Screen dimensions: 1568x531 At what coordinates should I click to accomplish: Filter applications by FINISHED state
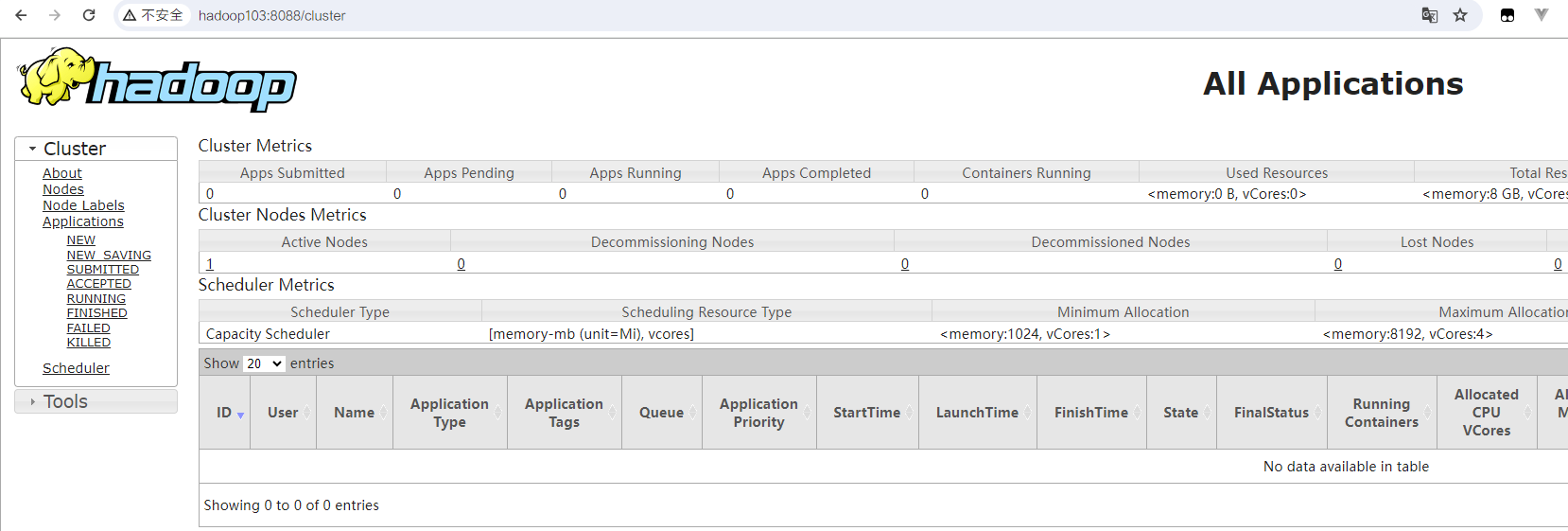point(97,313)
